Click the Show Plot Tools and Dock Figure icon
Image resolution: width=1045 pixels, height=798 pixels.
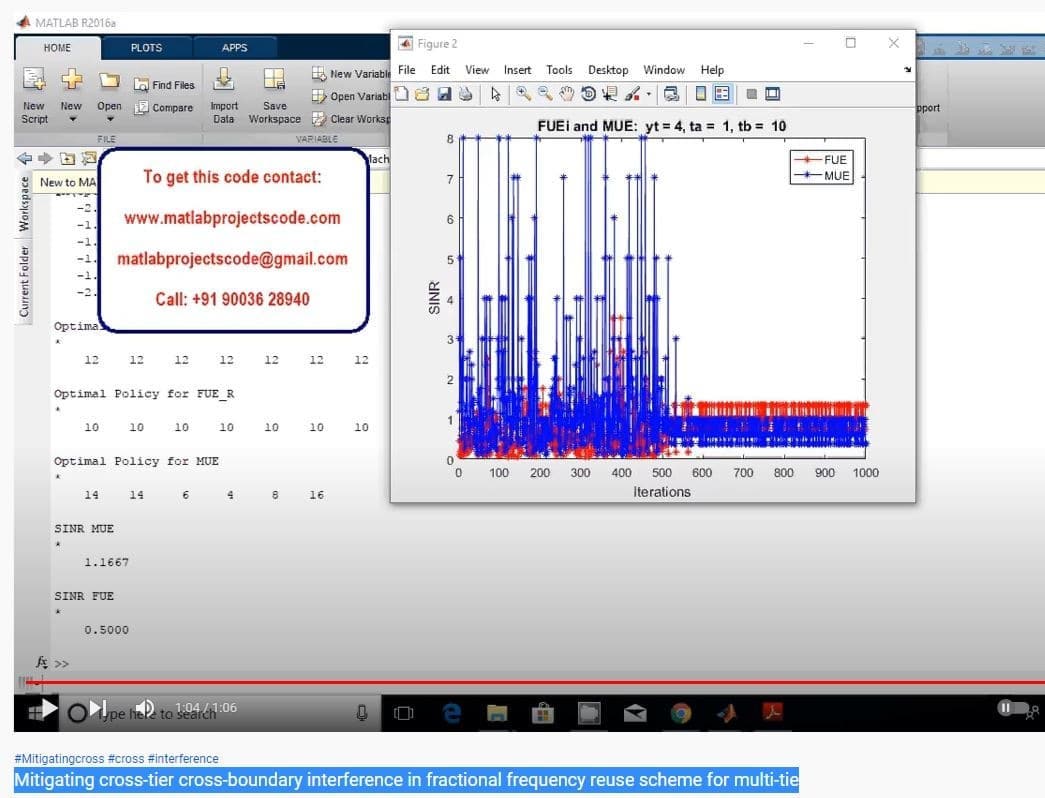tap(772, 94)
